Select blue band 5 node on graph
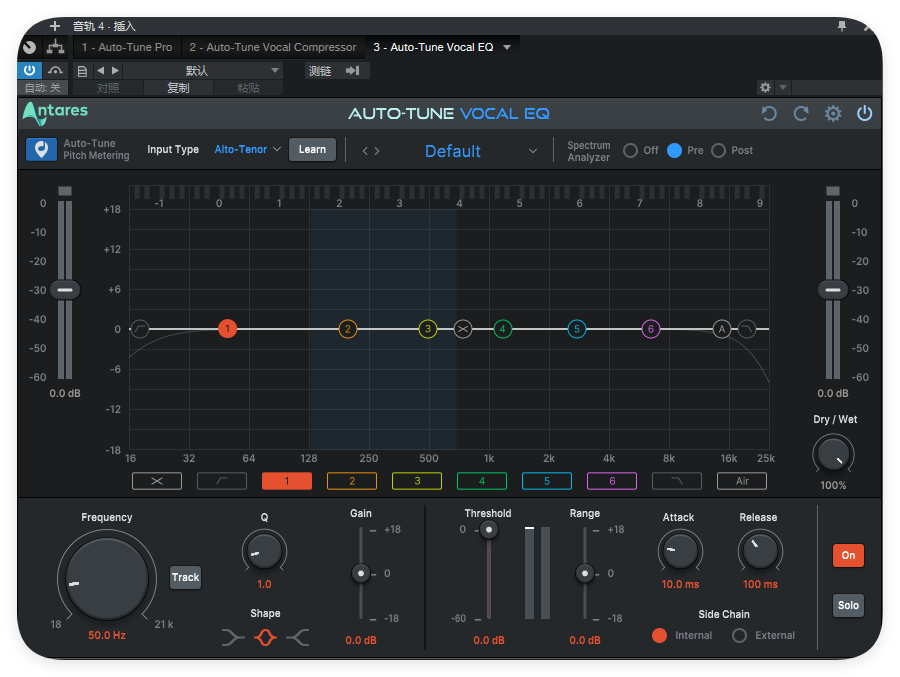The width and height of the screenshot is (900, 677). [577, 329]
